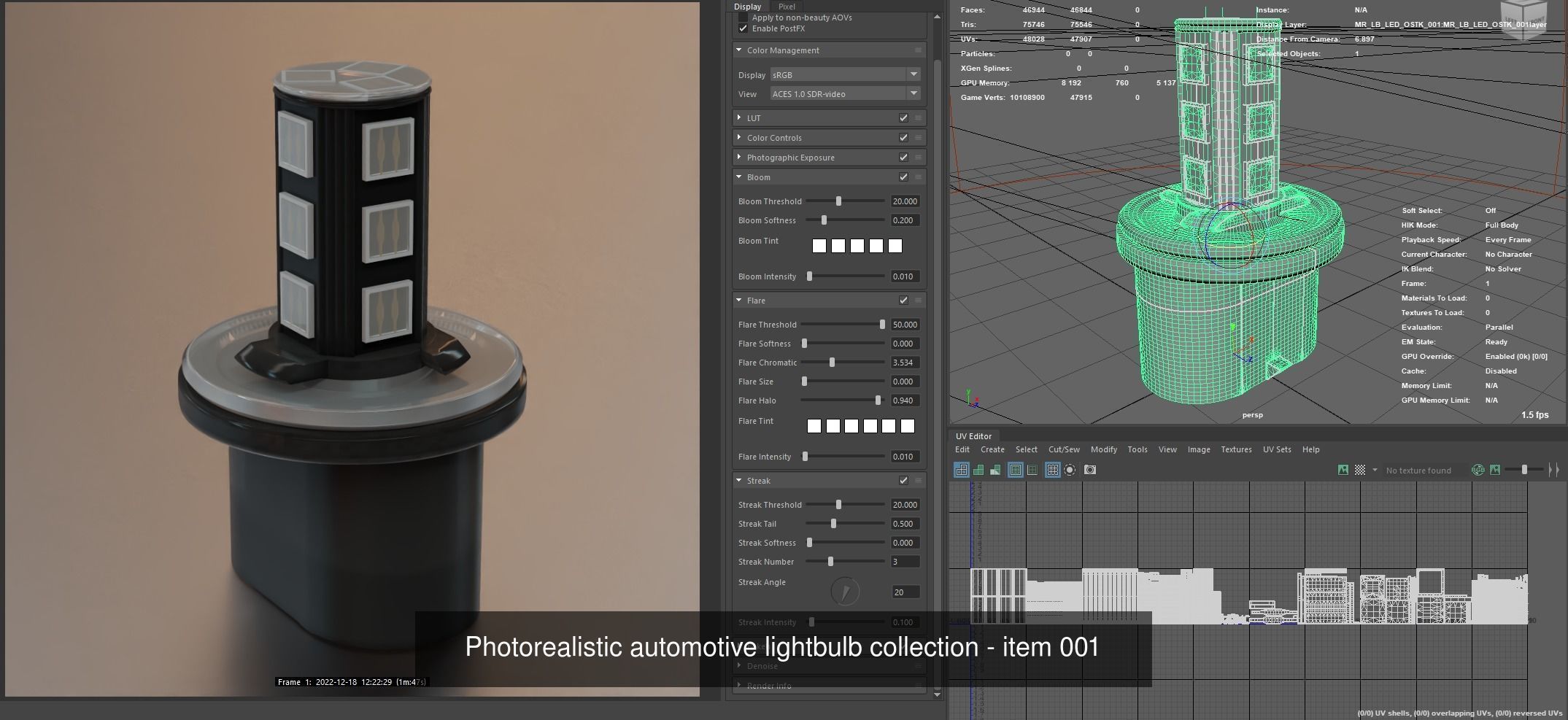Expand the LUT section

[x=739, y=118]
